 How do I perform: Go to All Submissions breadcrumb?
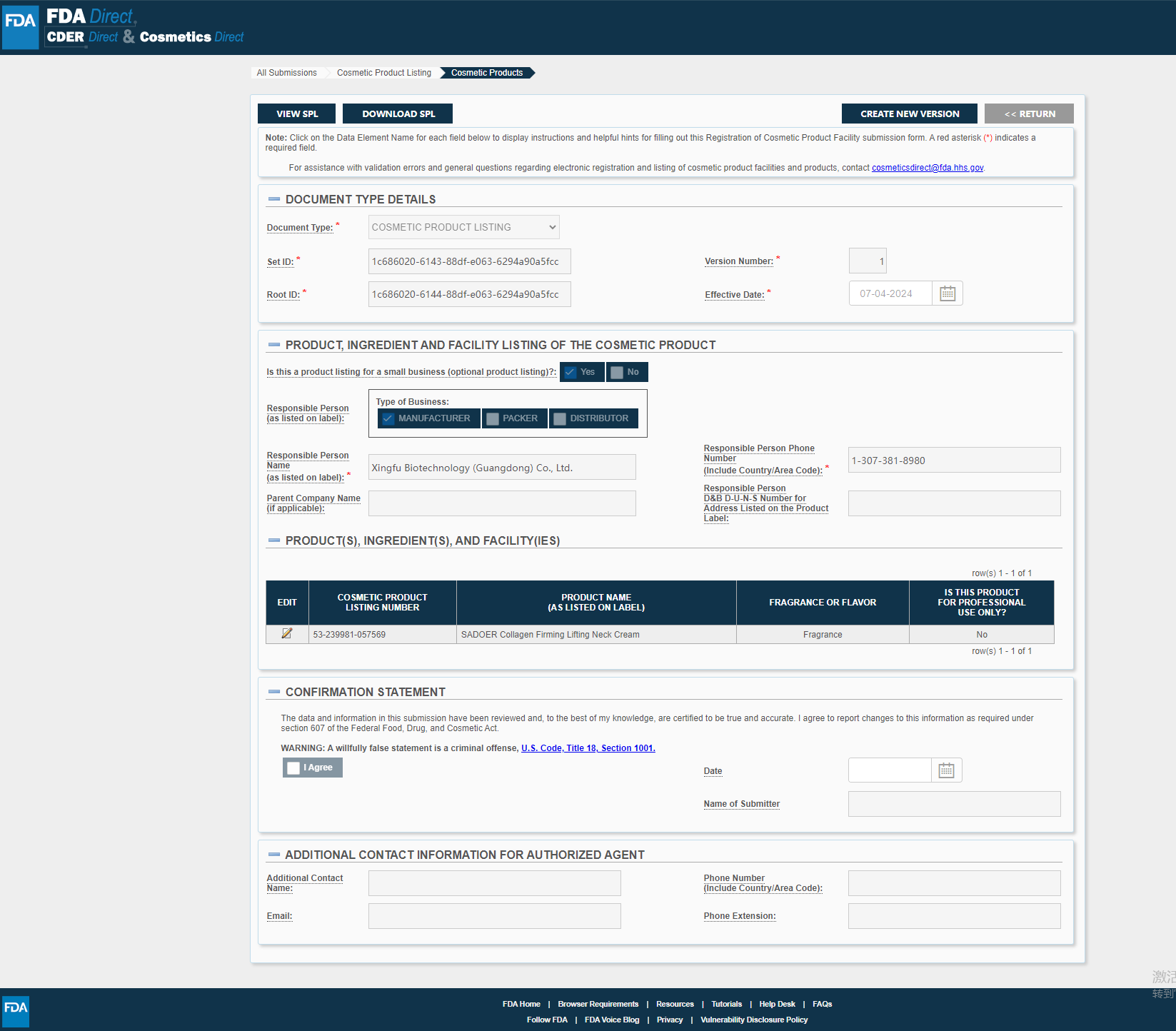tap(286, 73)
